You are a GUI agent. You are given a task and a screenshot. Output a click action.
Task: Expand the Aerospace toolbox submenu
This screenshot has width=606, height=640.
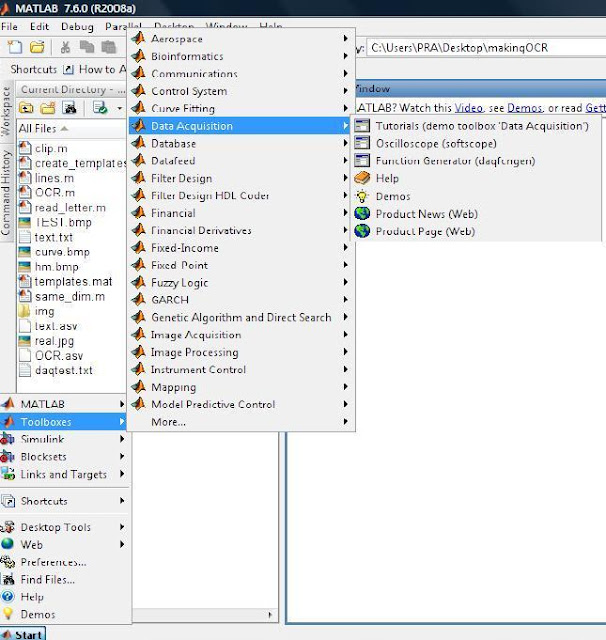(x=240, y=39)
